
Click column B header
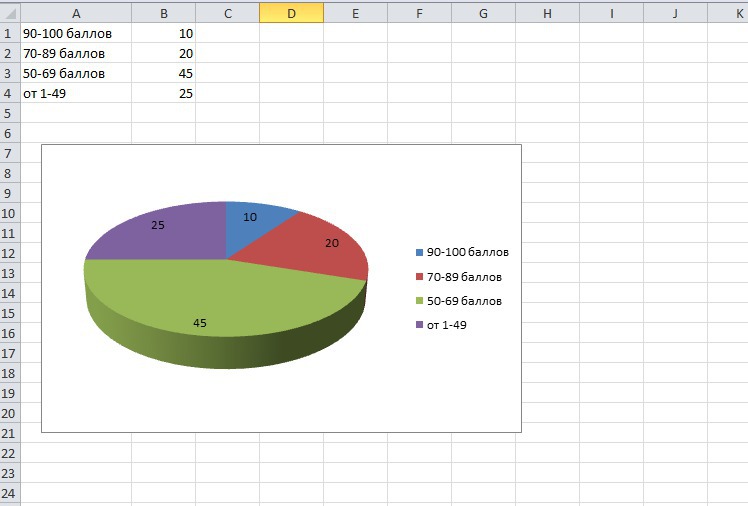164,13
